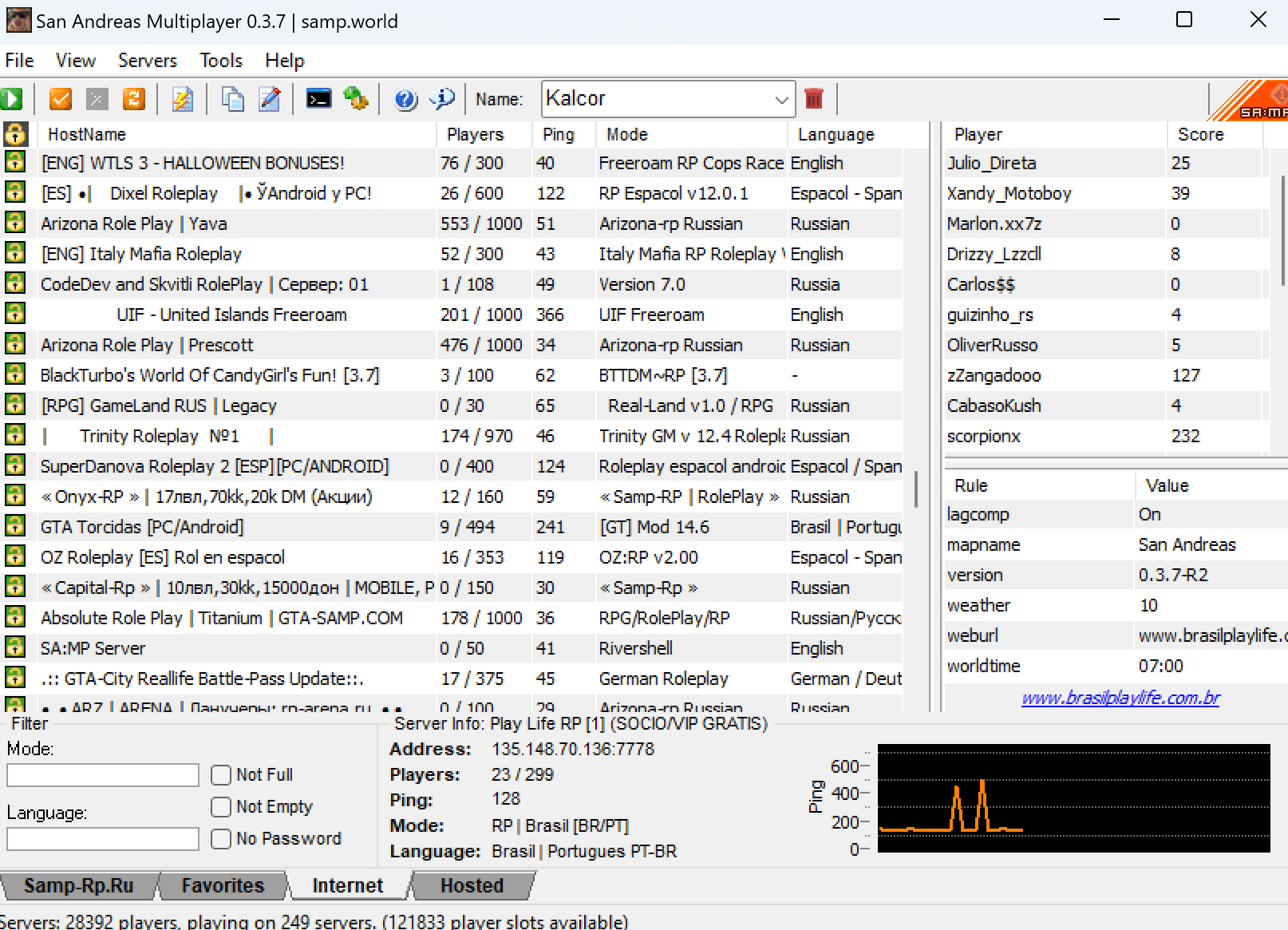Sort by the Players column header
Image resolution: width=1288 pixels, height=930 pixels.
[484, 135]
